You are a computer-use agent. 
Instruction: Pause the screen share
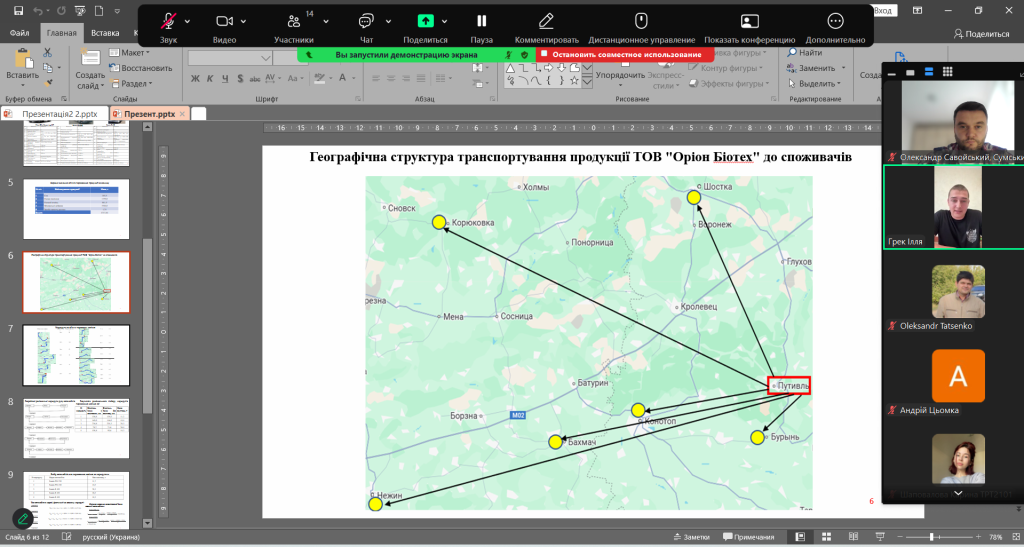482,21
